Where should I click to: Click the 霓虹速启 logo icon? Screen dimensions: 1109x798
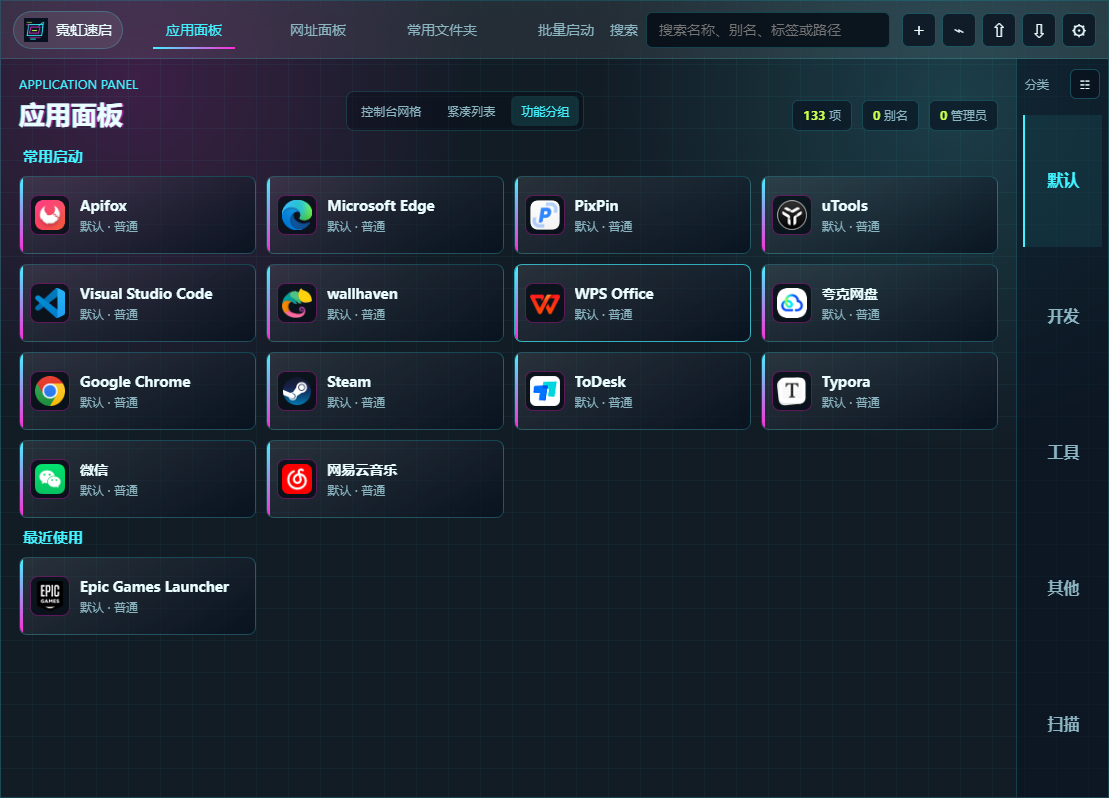pyautogui.click(x=35, y=30)
